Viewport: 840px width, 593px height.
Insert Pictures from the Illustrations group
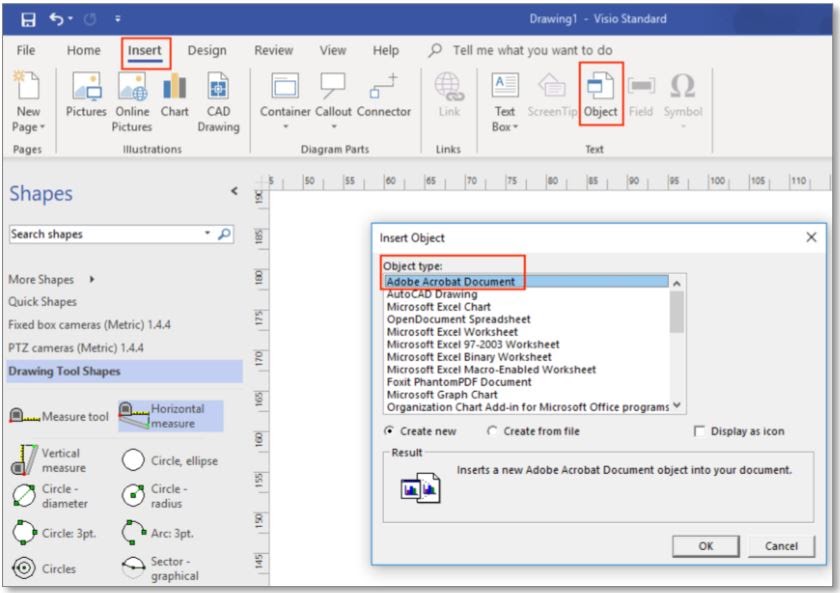coord(86,94)
